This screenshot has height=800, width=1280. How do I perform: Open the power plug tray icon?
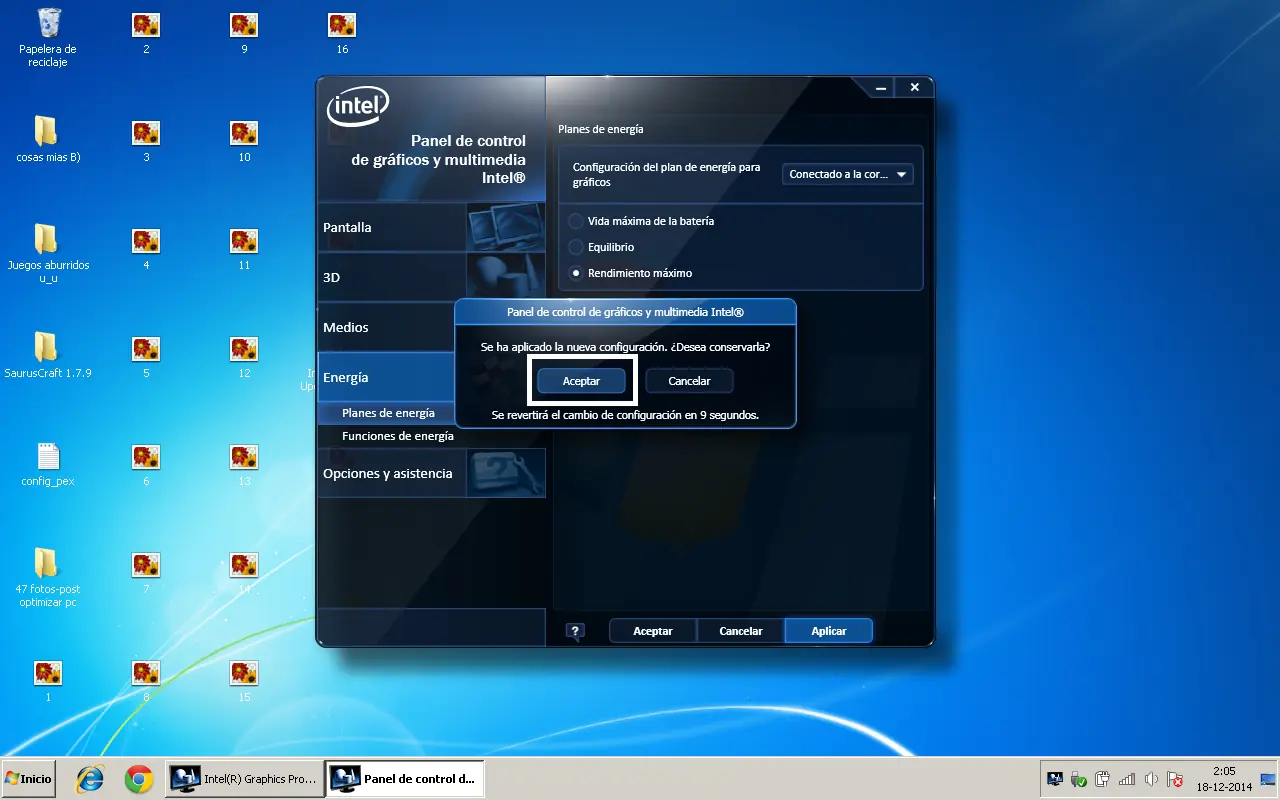(x=1103, y=779)
